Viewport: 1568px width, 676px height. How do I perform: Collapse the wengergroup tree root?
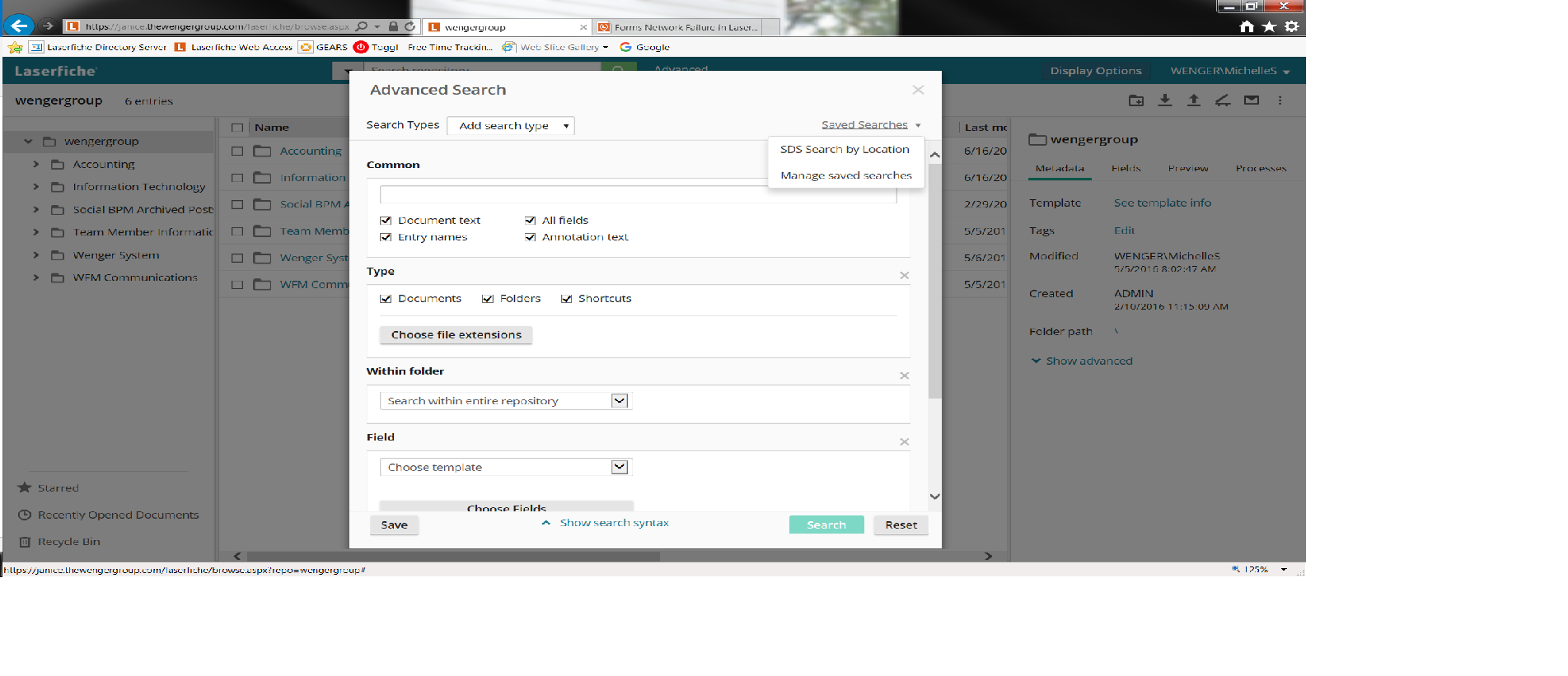[x=28, y=142]
